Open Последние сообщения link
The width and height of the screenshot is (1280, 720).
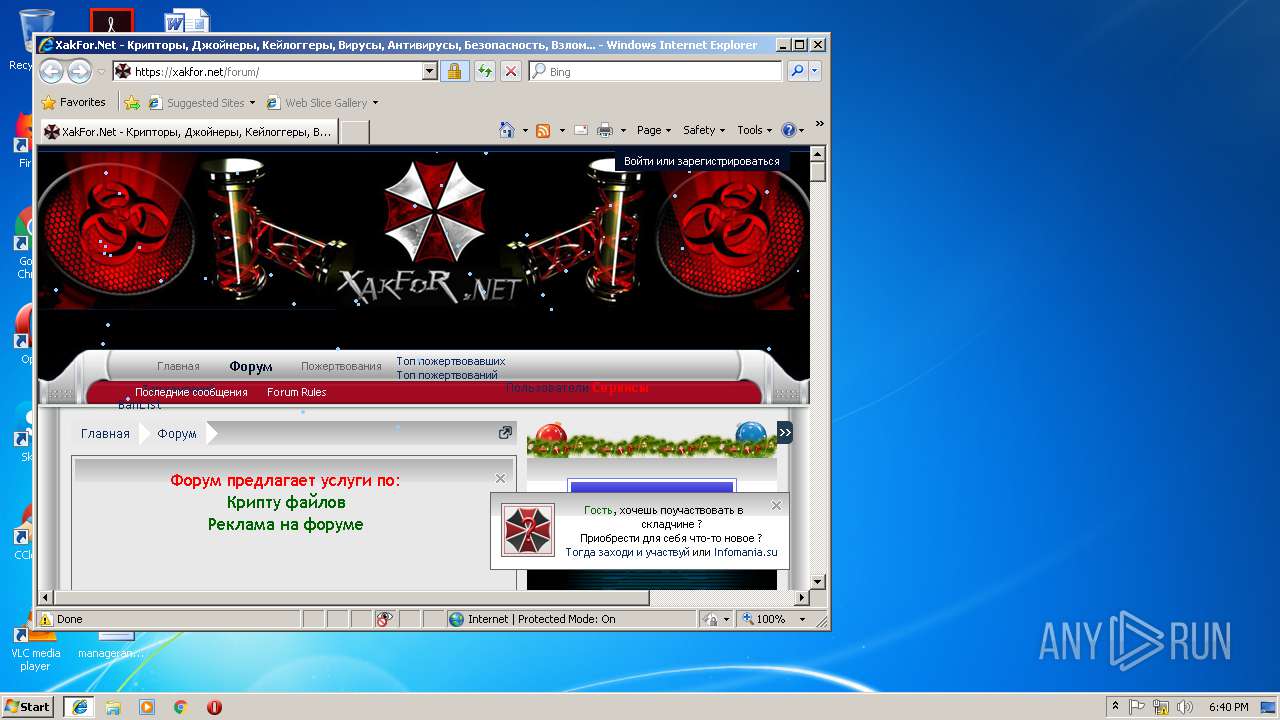pyautogui.click(x=191, y=392)
